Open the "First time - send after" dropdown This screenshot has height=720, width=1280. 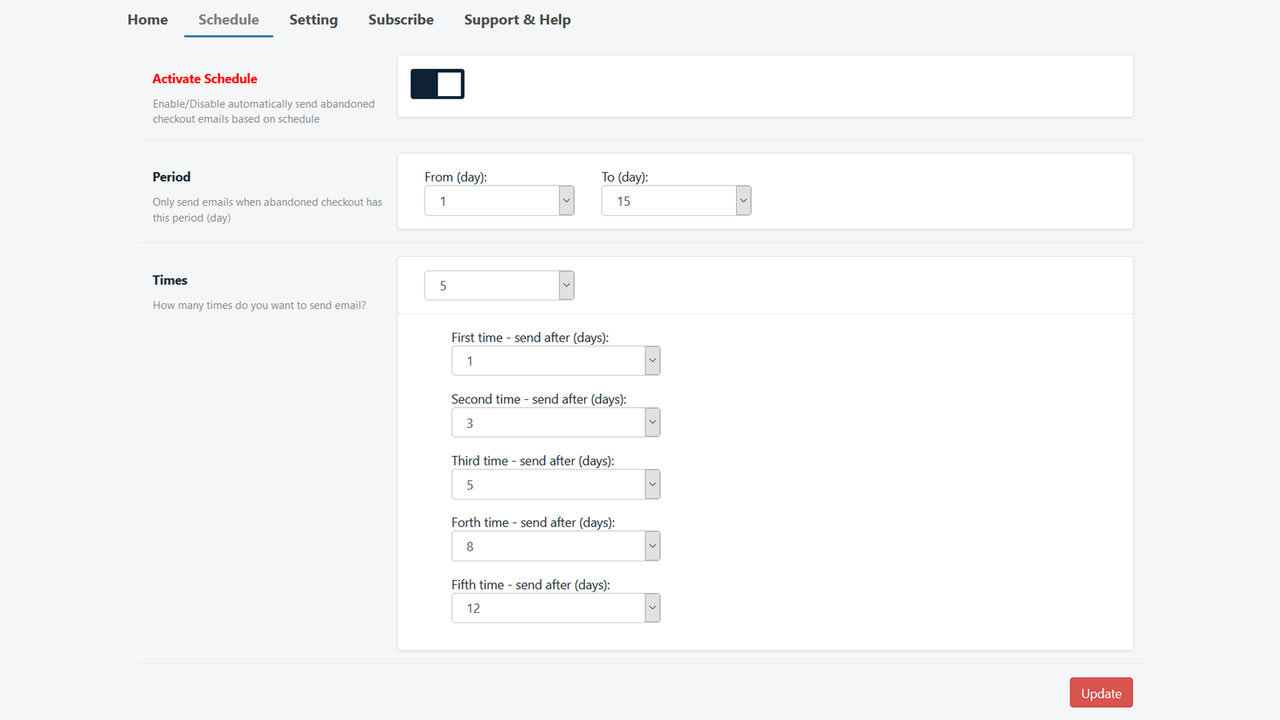coord(651,360)
